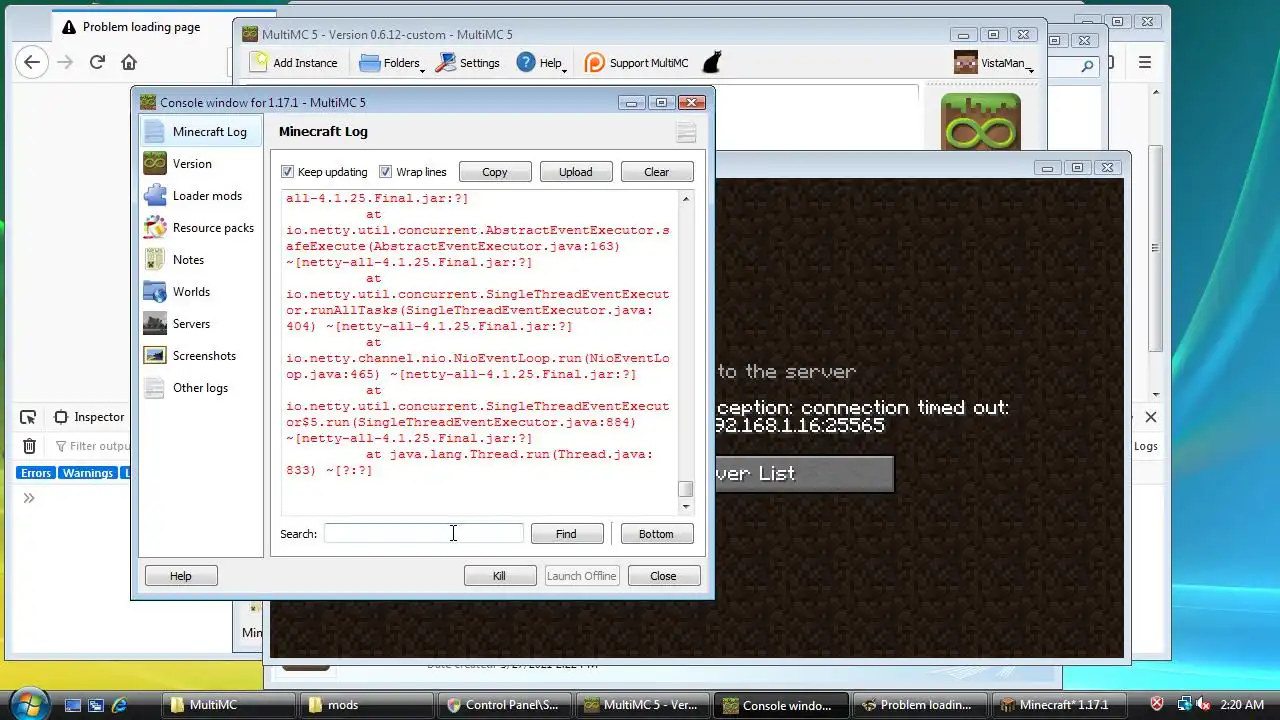Click the log scrollbar up arrow
This screenshot has height=720, width=1280.
[686, 199]
